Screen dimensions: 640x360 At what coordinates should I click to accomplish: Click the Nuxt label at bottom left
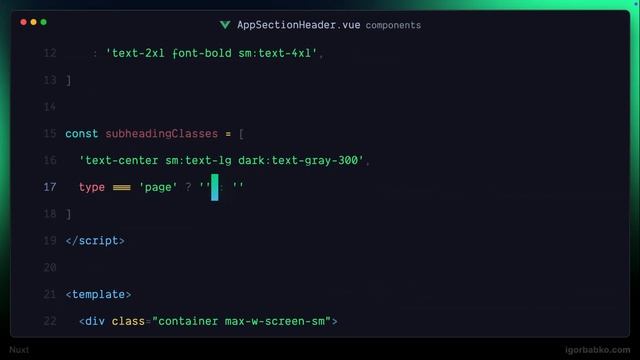coord(19,350)
